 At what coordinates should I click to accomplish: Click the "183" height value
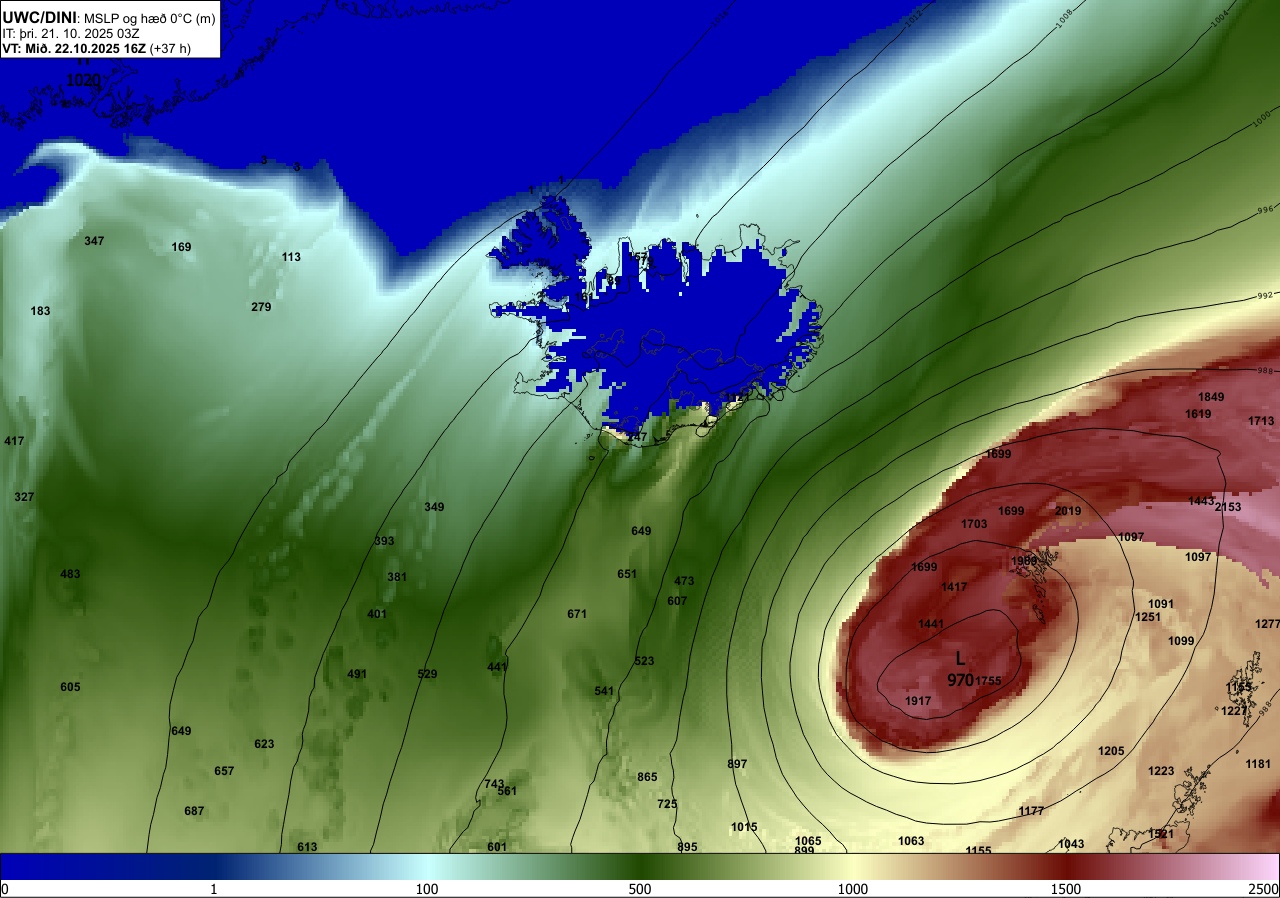coord(40,311)
